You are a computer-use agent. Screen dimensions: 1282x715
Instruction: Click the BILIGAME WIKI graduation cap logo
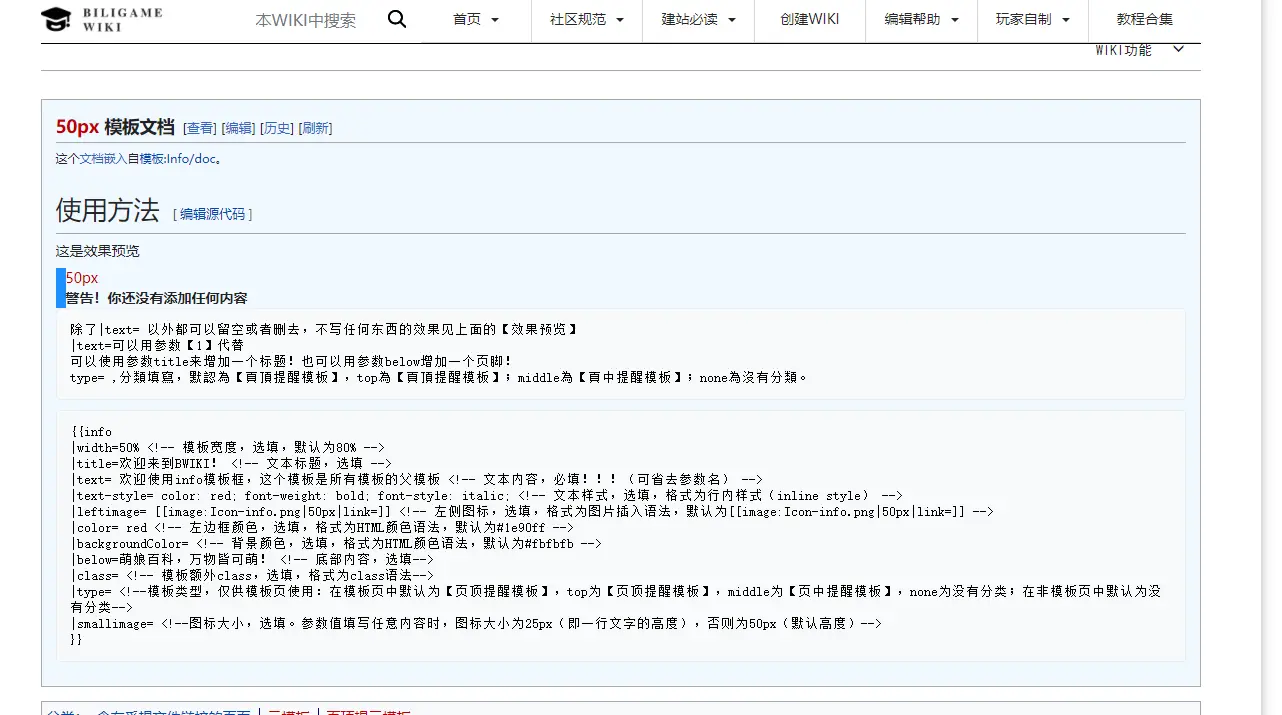click(56, 19)
